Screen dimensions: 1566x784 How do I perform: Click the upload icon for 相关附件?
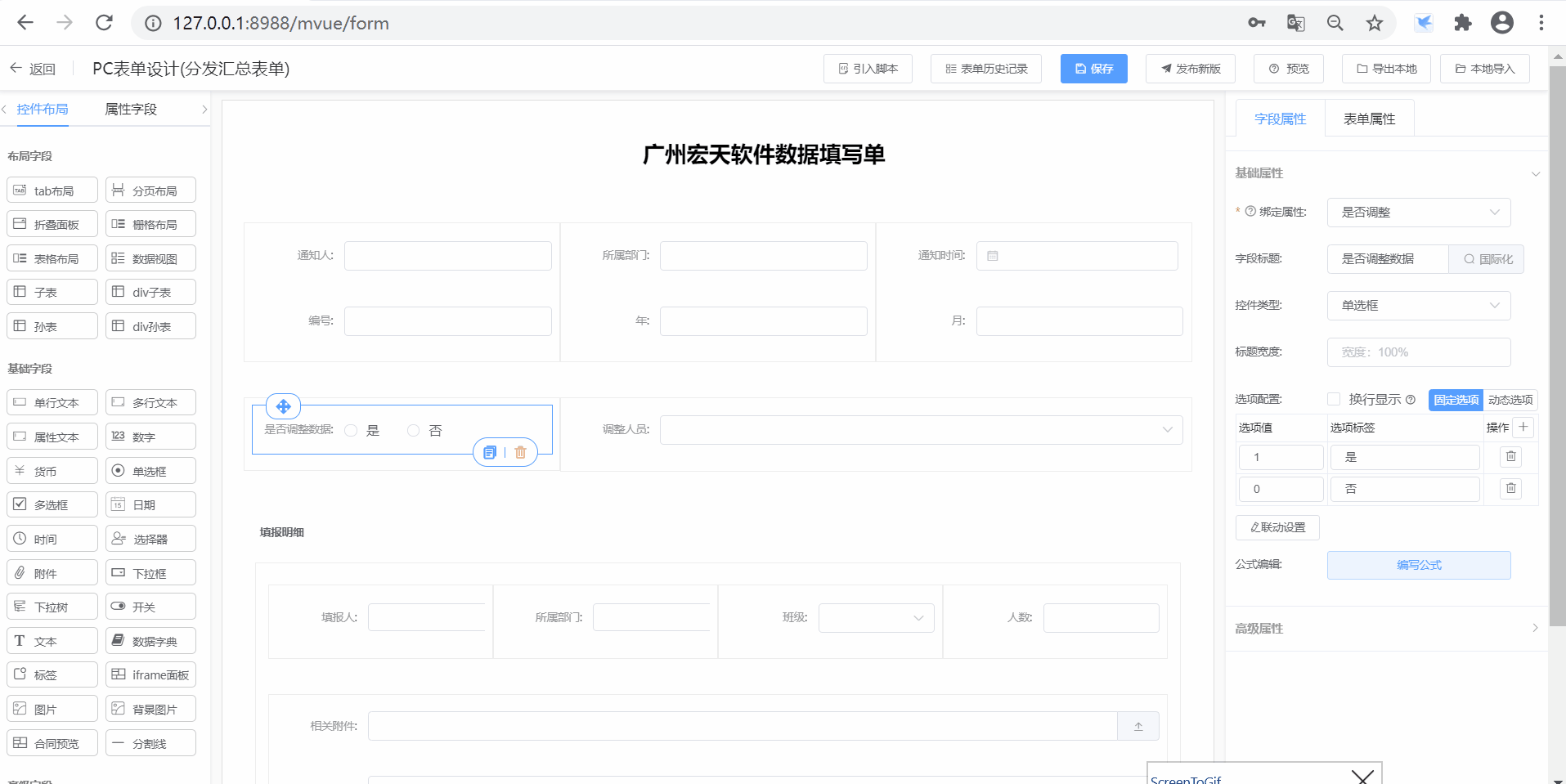coord(1137,726)
